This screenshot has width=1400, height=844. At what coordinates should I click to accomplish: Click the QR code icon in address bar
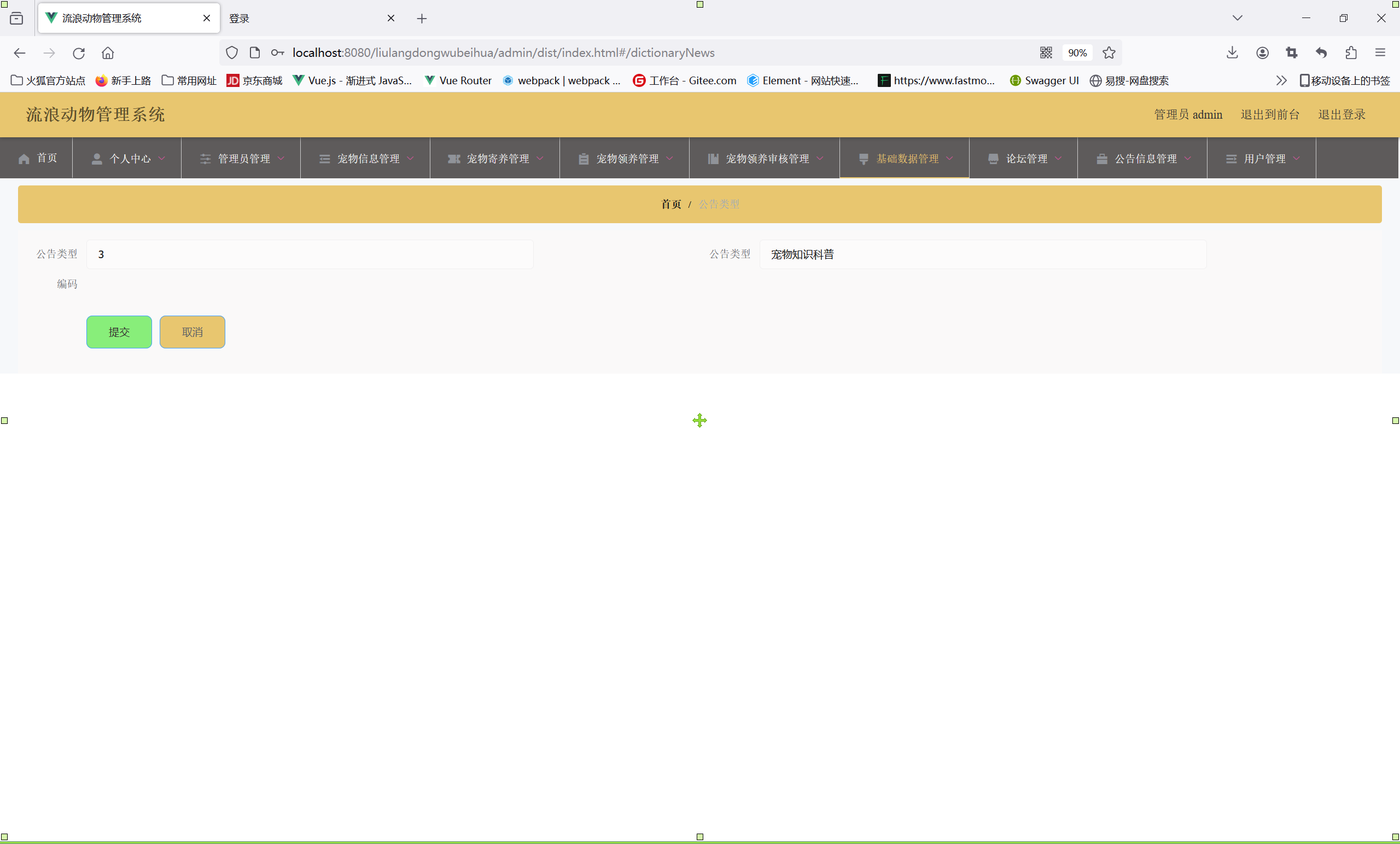point(1046,53)
